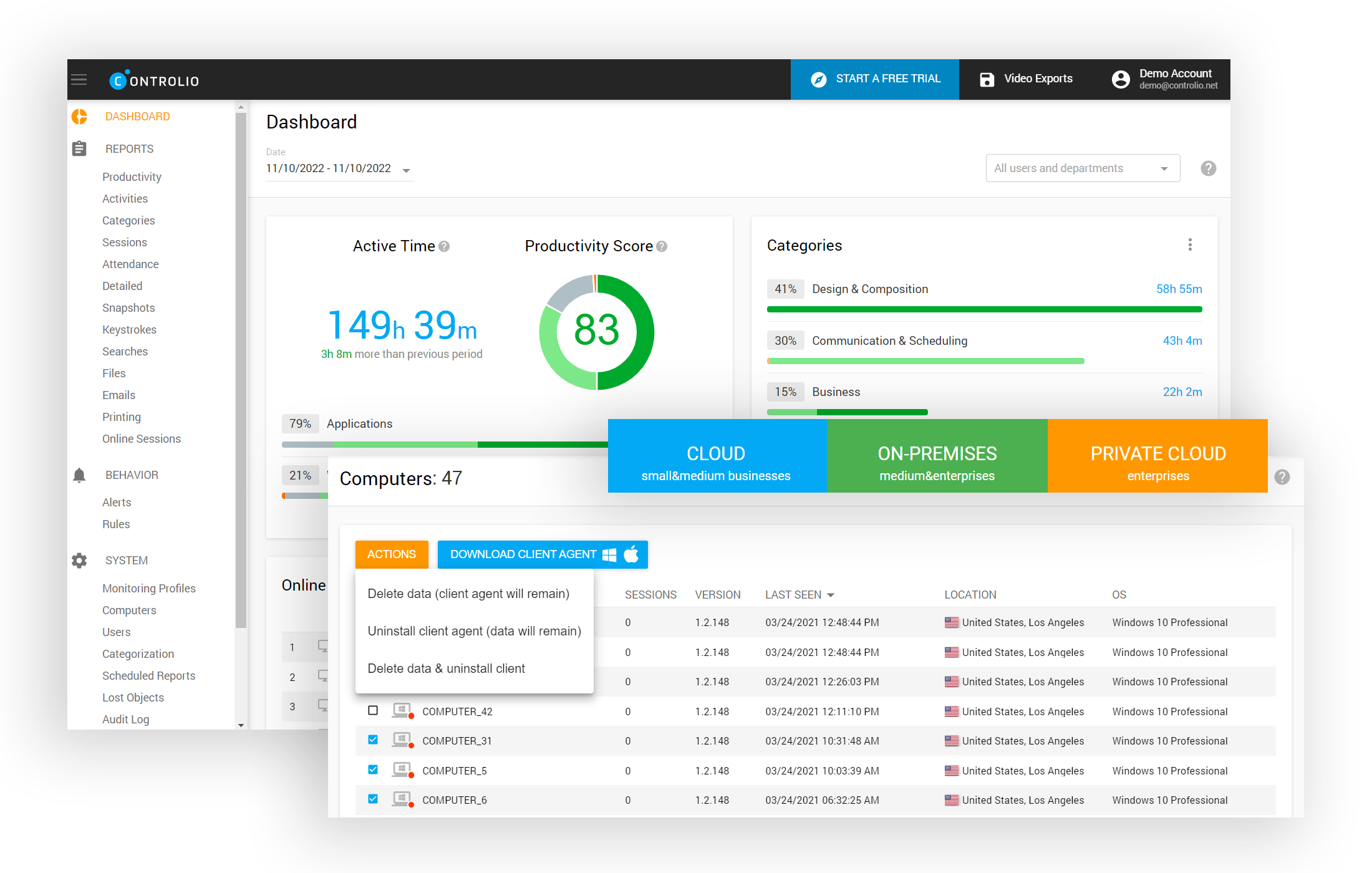The image size is (1372, 873).
Task: Check the COMPUTER_42 checkbox
Action: (x=373, y=710)
